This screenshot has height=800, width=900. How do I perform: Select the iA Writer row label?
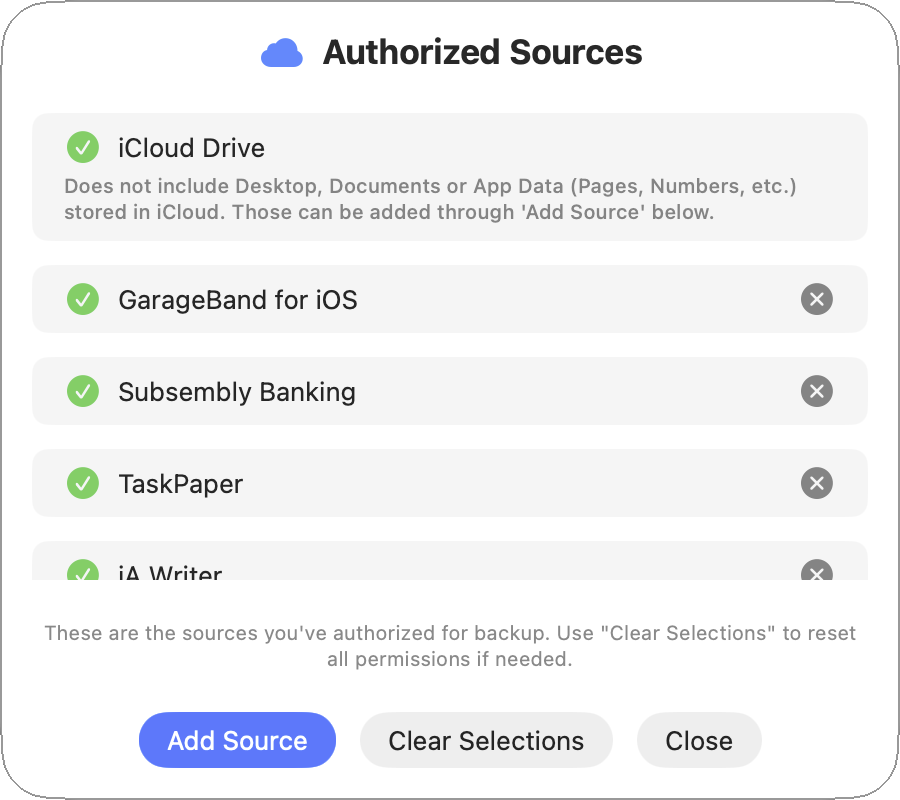click(170, 573)
